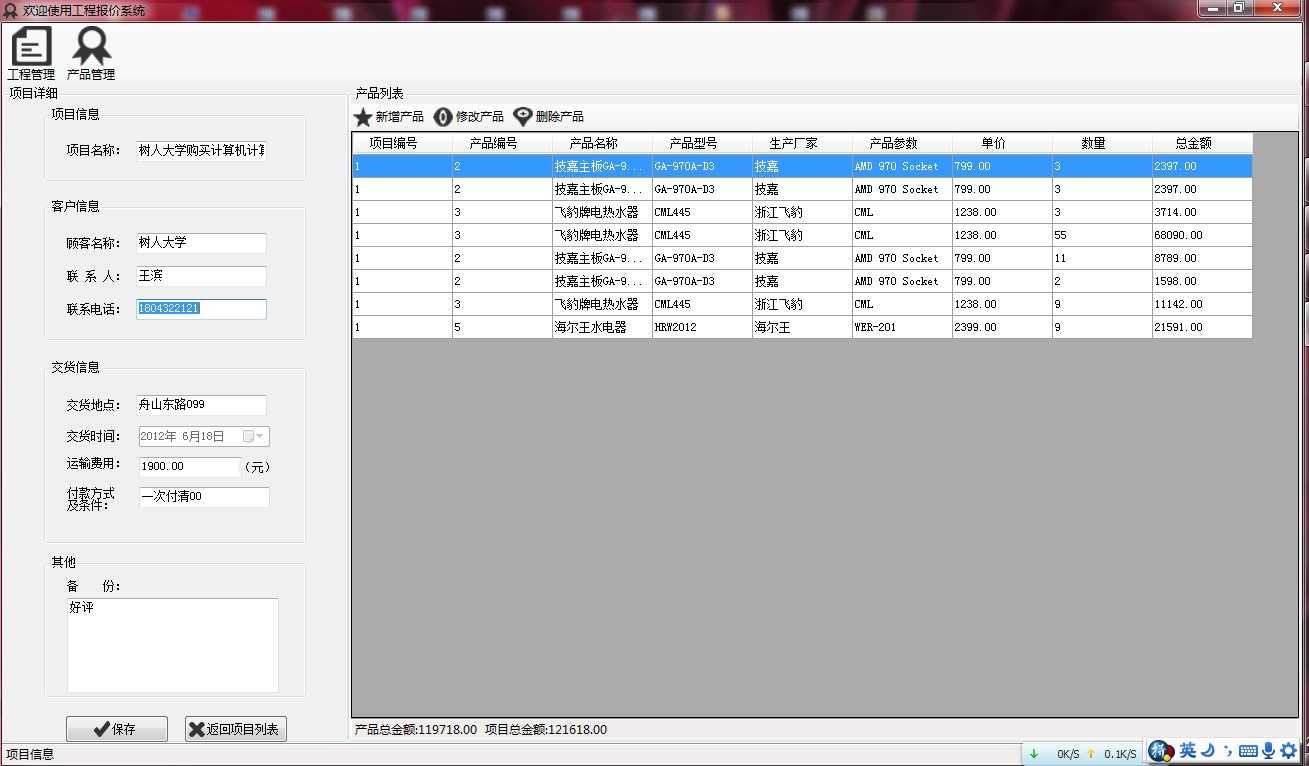This screenshot has height=766, width=1309.
Task: Click the yellow upload speed arrow
Action: (x=1091, y=754)
